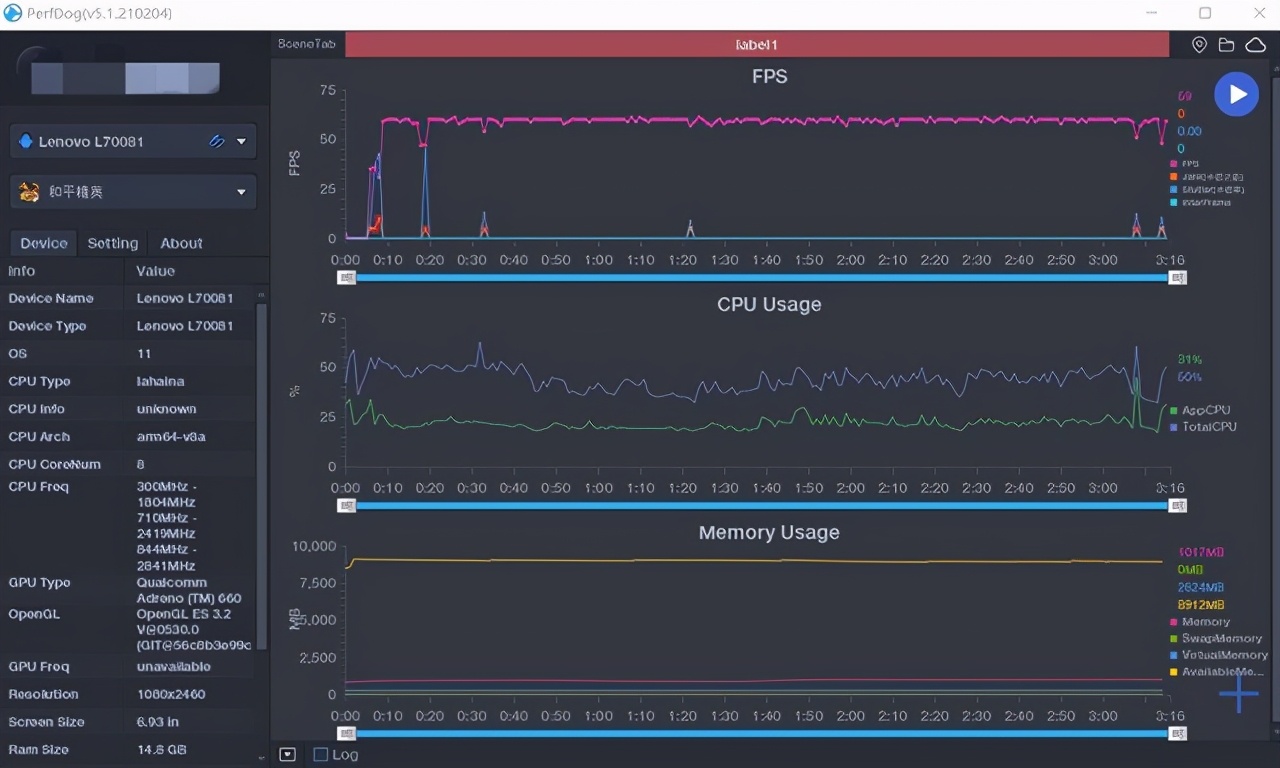Select the OS row label

point(18,354)
